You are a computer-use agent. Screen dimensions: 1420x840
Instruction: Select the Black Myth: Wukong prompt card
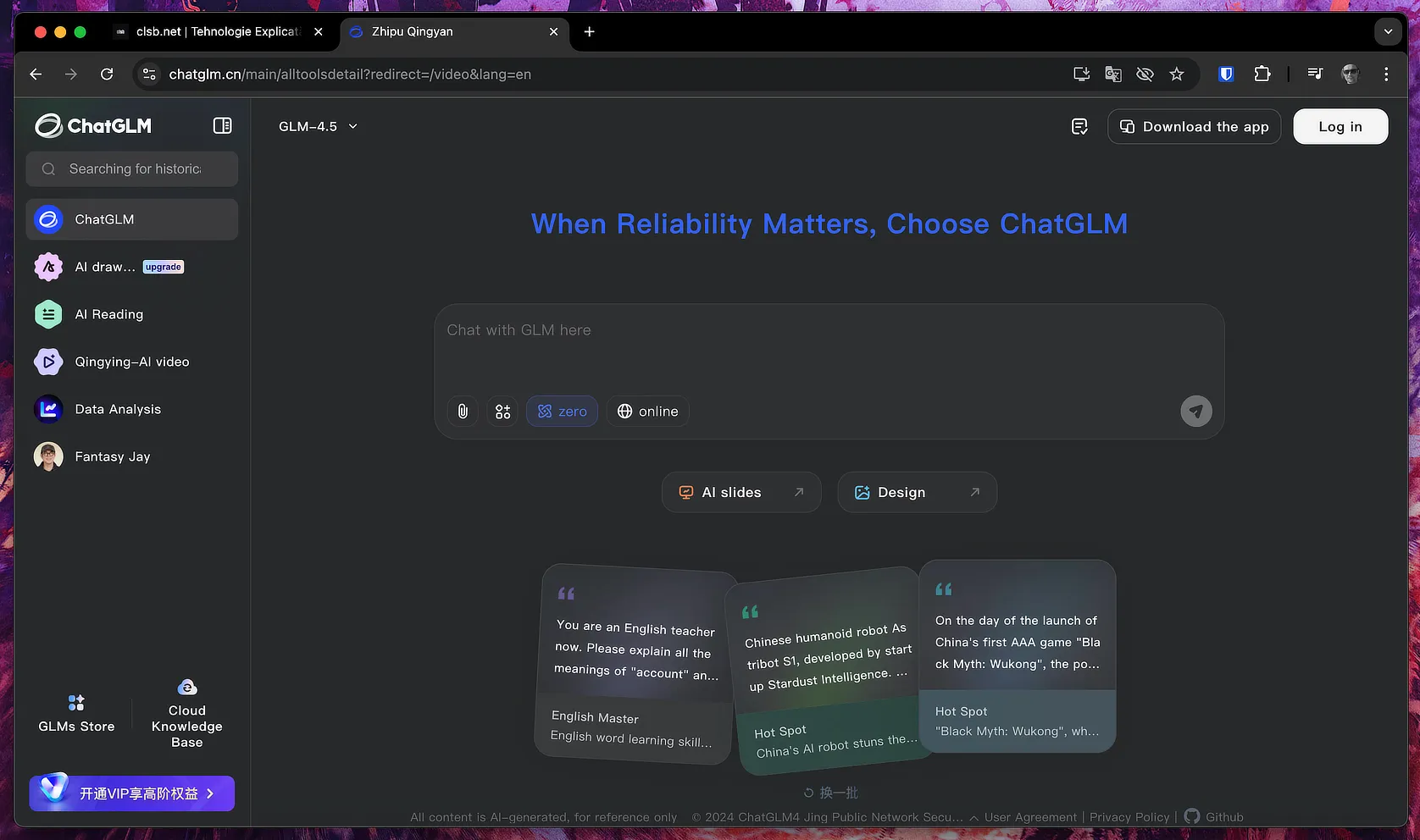click(x=1018, y=655)
